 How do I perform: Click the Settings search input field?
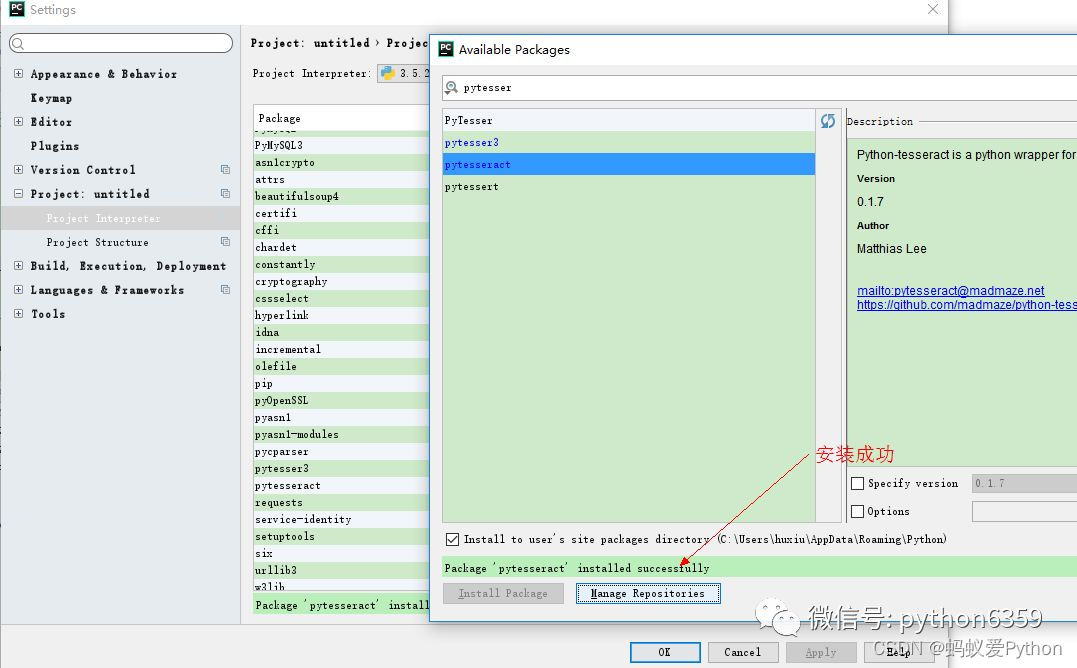(121, 43)
